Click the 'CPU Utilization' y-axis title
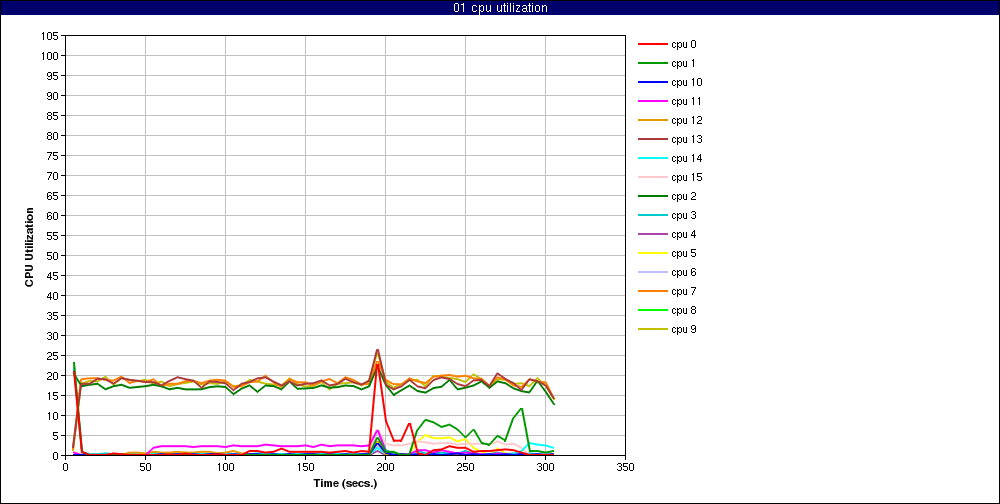The image size is (1000, 504). [29, 246]
